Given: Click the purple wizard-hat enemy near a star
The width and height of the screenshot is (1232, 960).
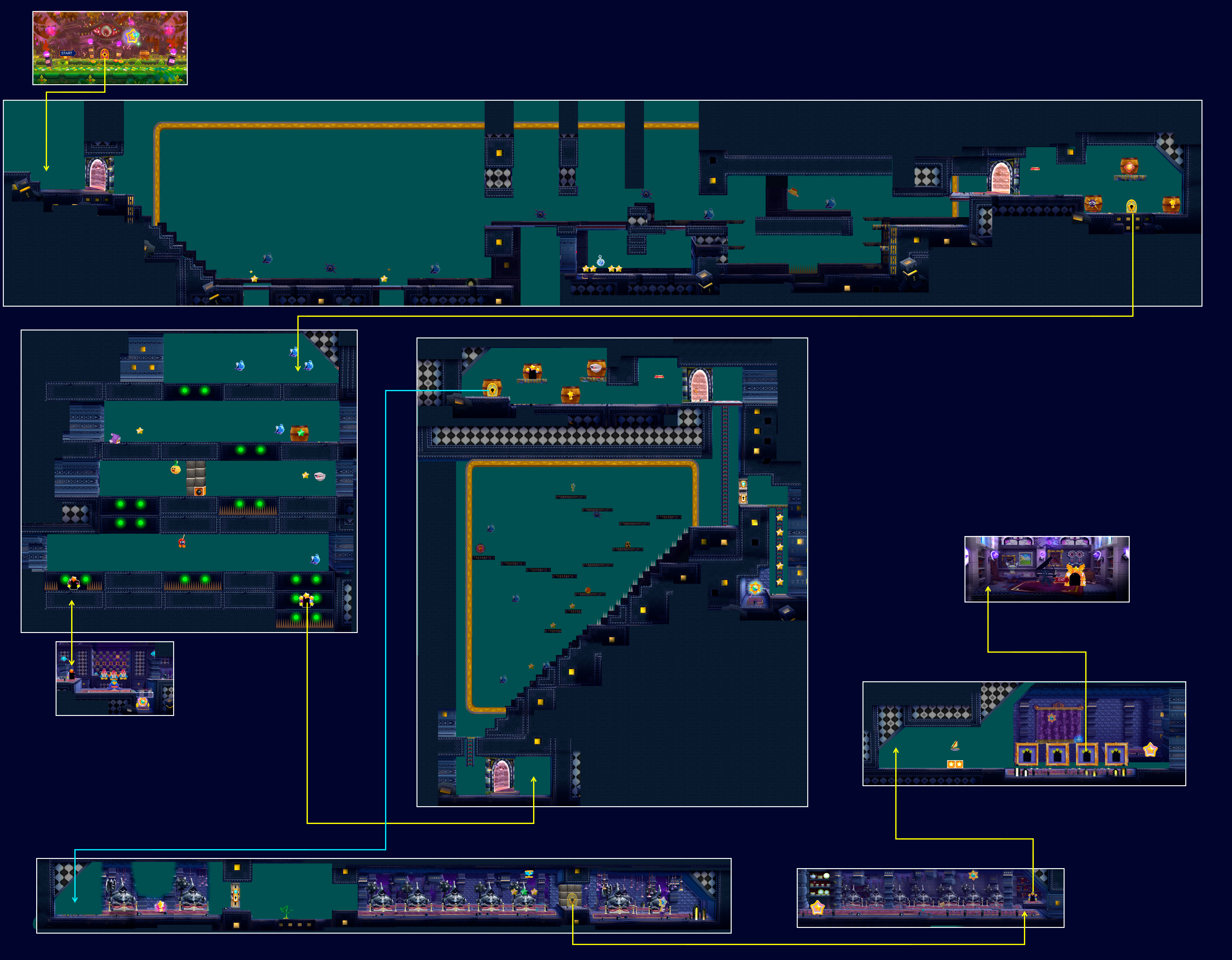Looking at the screenshot, I should click(x=115, y=438).
